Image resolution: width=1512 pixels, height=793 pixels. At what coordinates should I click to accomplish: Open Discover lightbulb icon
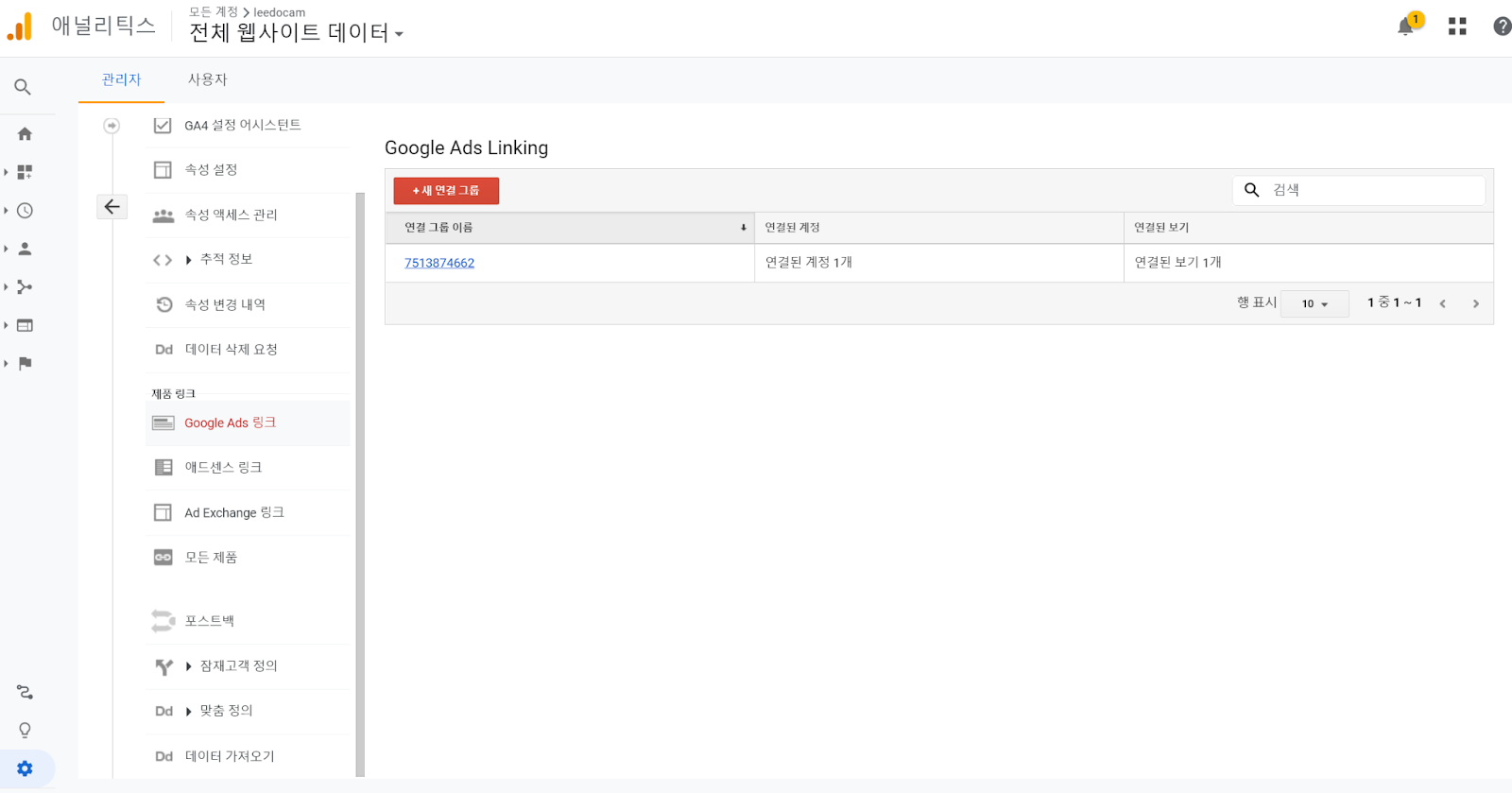click(x=25, y=731)
